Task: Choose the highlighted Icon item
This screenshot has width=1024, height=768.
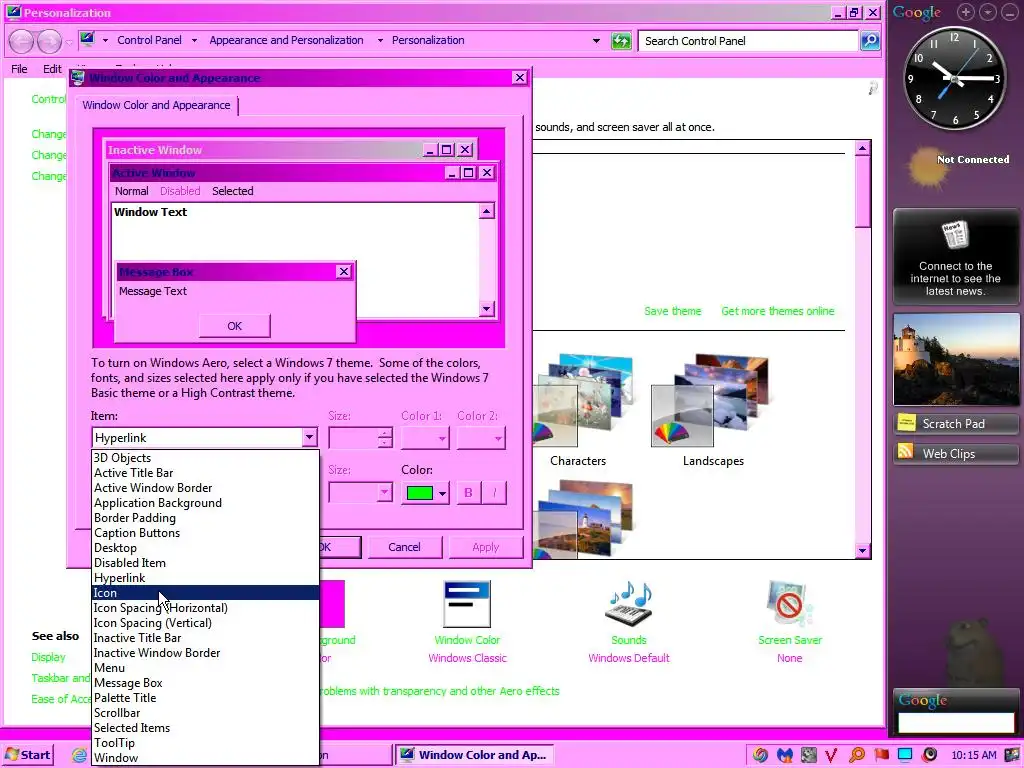Action: [x=205, y=593]
